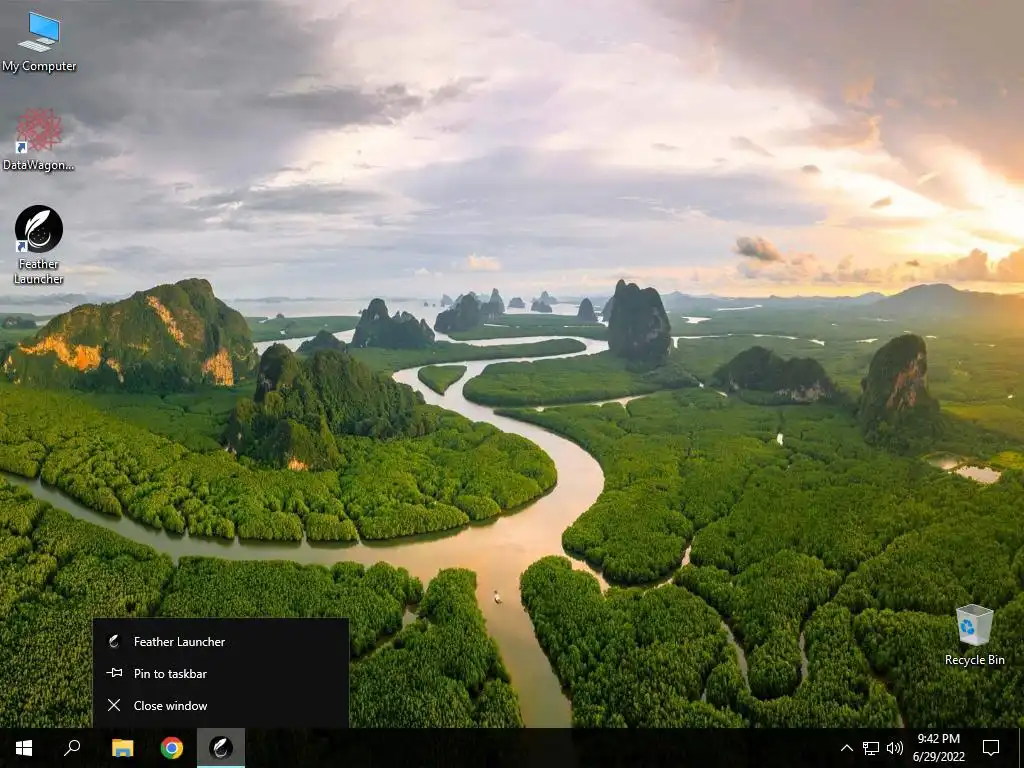This screenshot has height=768, width=1024.
Task: Choose Close window in the jump list
Action: coord(221,705)
